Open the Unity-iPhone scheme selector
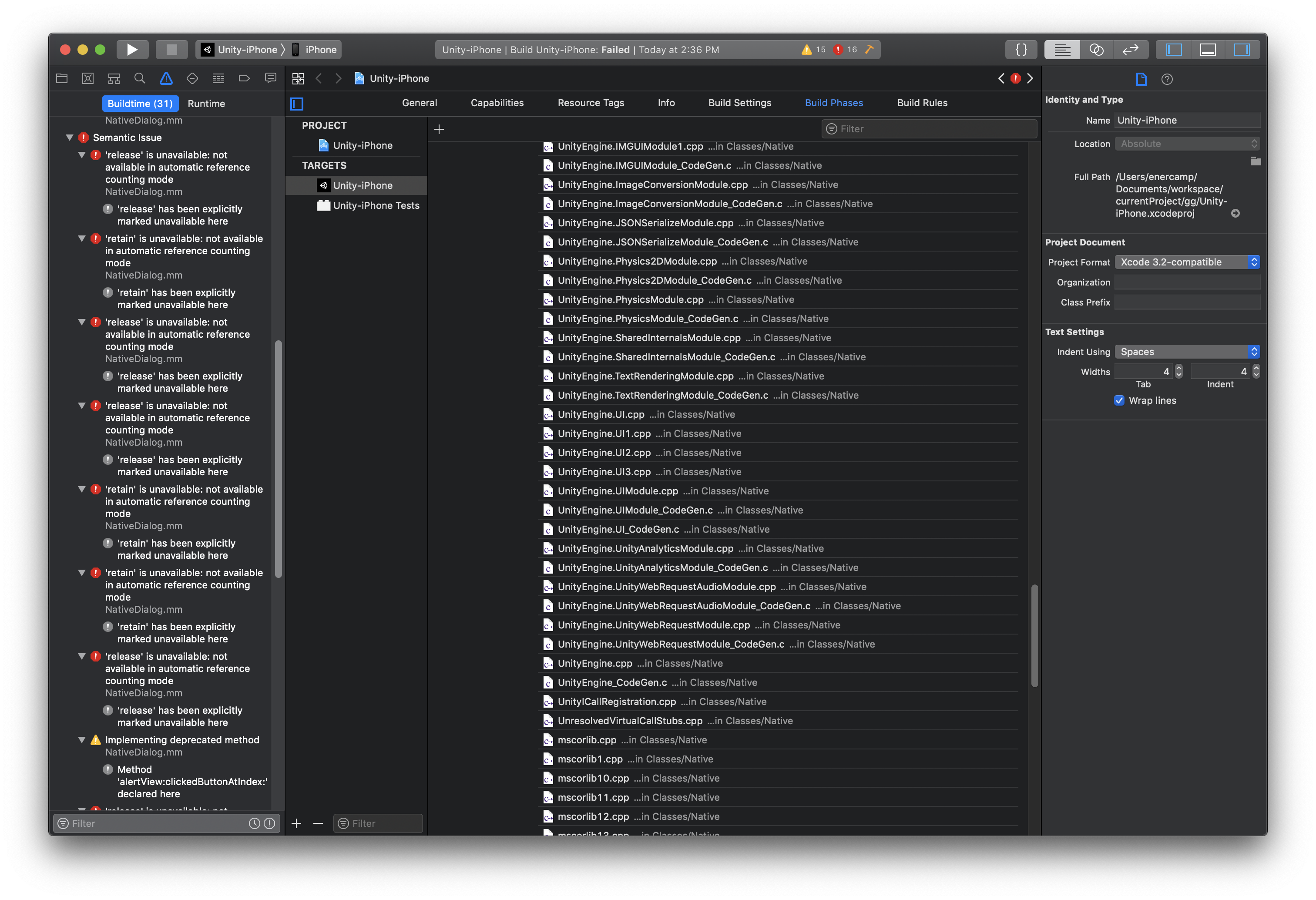The image size is (1316, 900). pyautogui.click(x=242, y=50)
